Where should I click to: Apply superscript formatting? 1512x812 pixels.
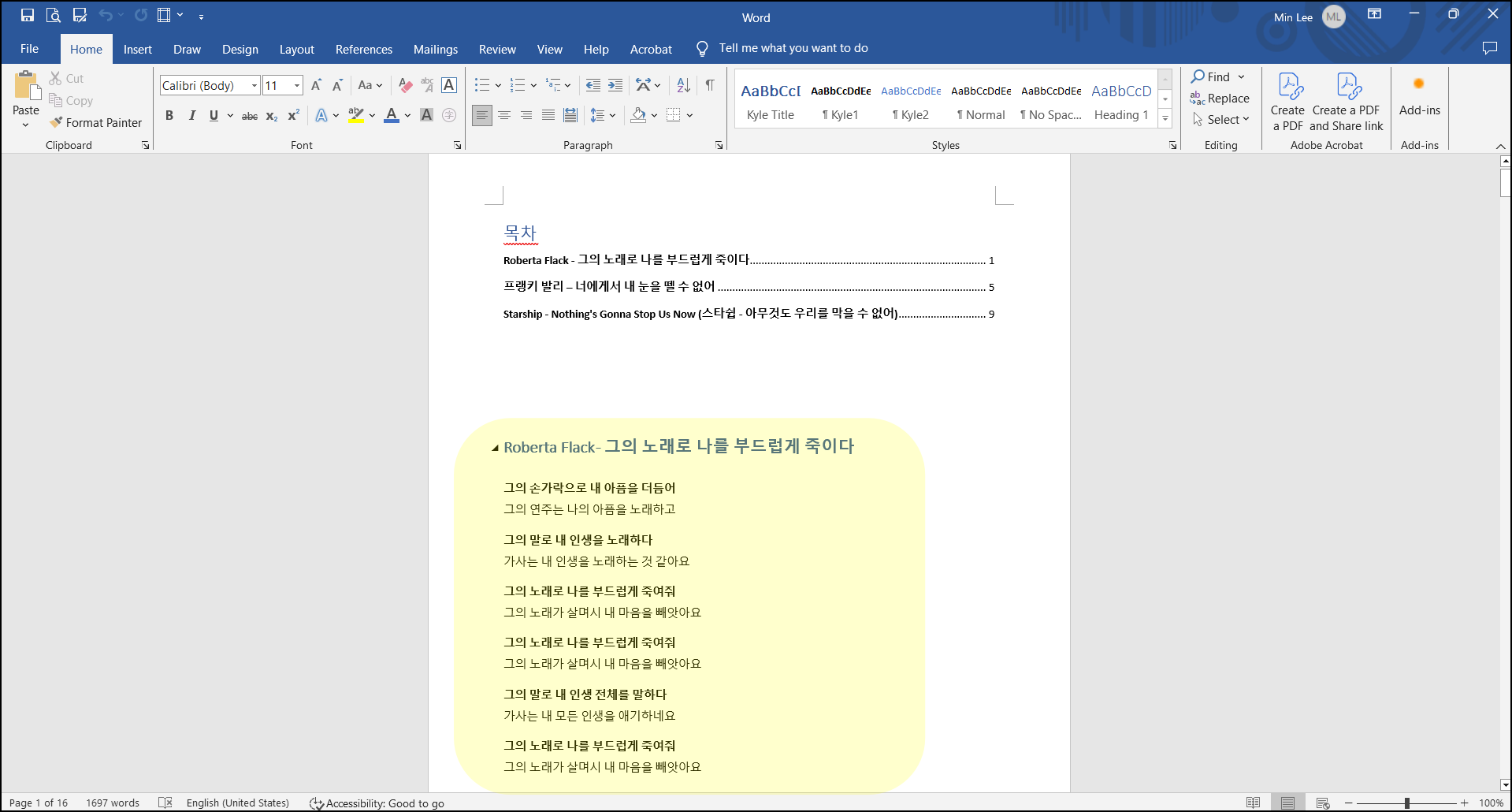(x=293, y=115)
